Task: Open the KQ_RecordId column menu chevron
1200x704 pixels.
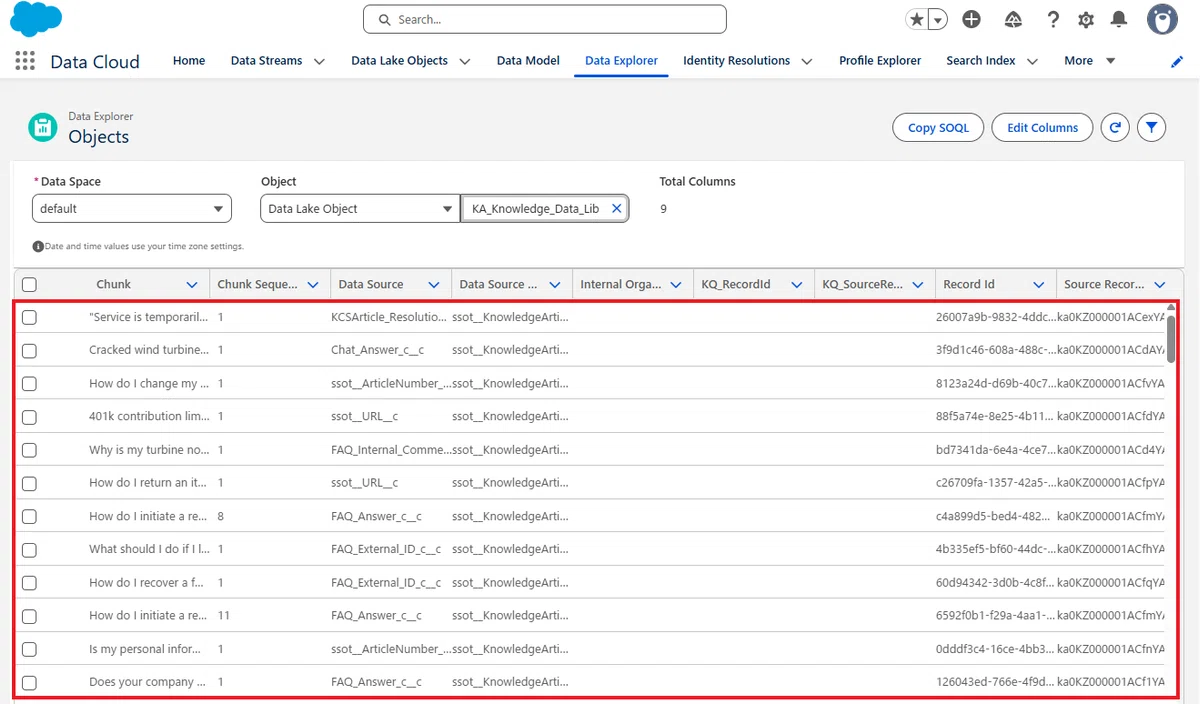Action: (x=797, y=285)
